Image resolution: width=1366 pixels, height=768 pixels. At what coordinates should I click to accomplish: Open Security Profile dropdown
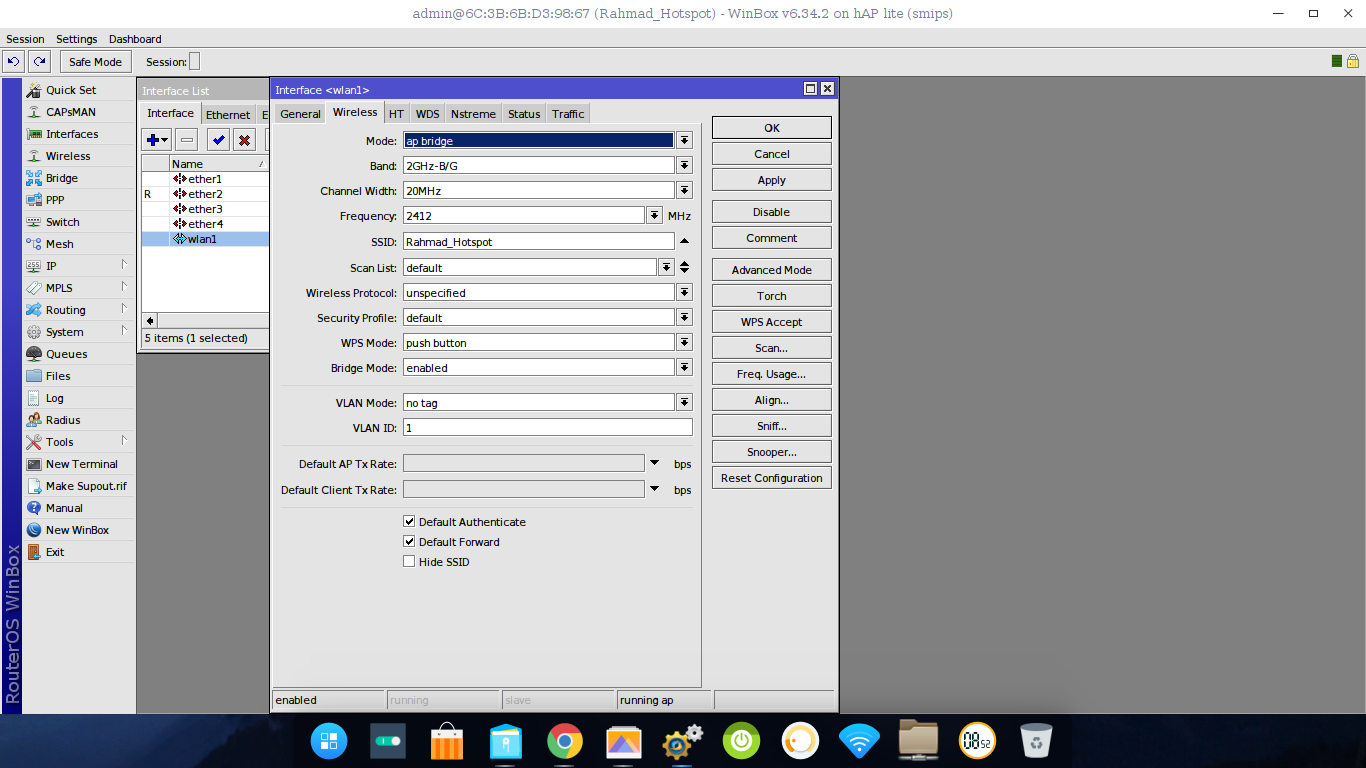685,318
